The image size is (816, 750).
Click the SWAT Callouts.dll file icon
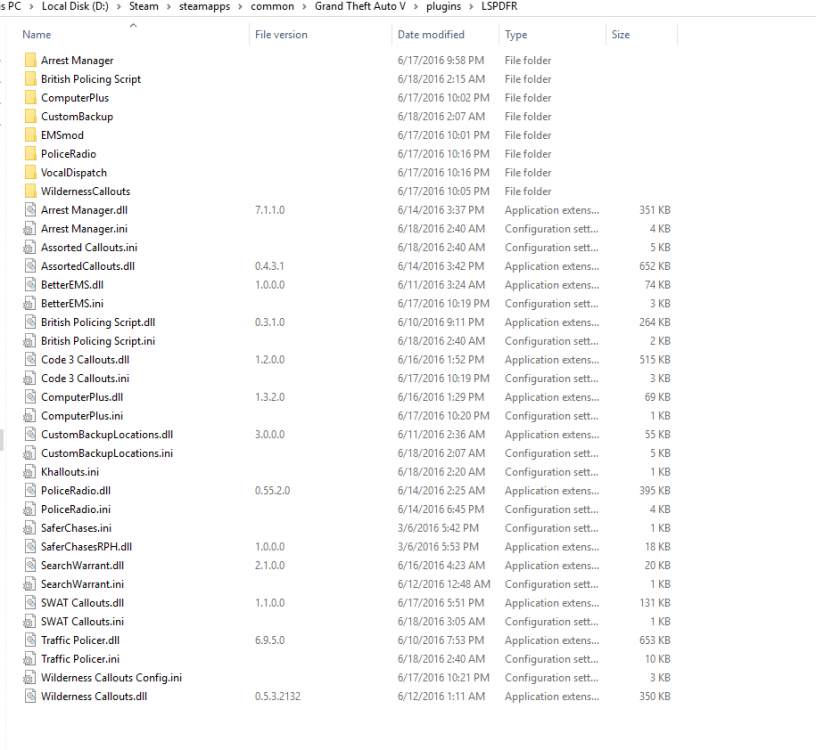point(31,603)
